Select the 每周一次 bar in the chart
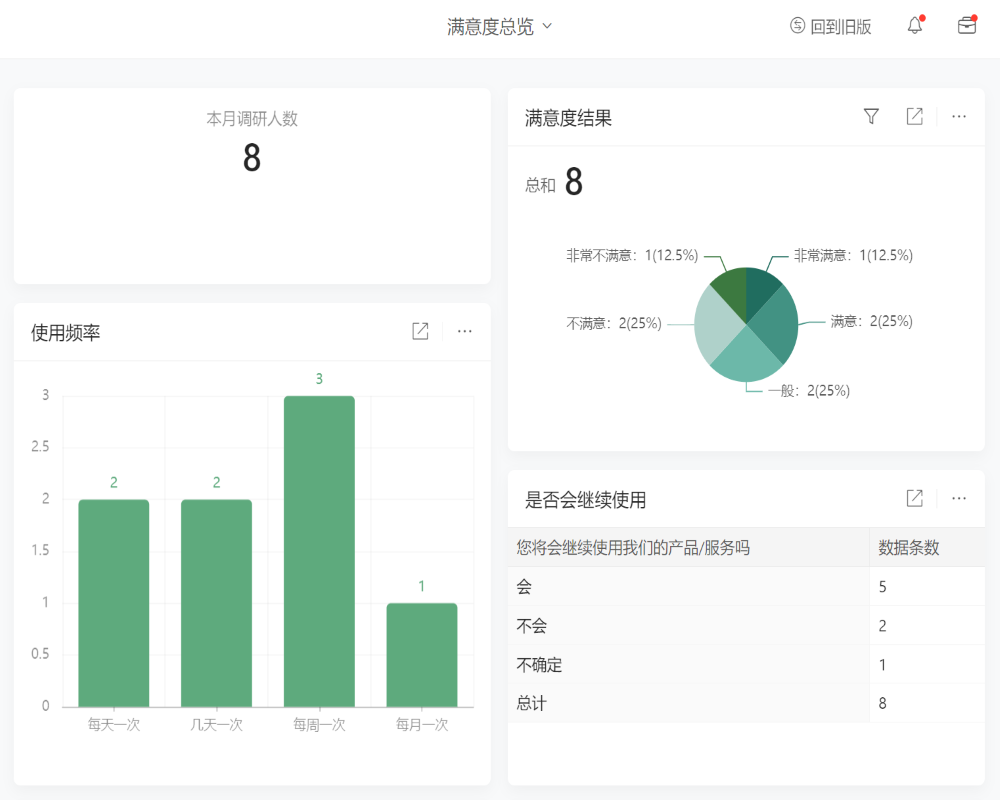 click(x=318, y=548)
